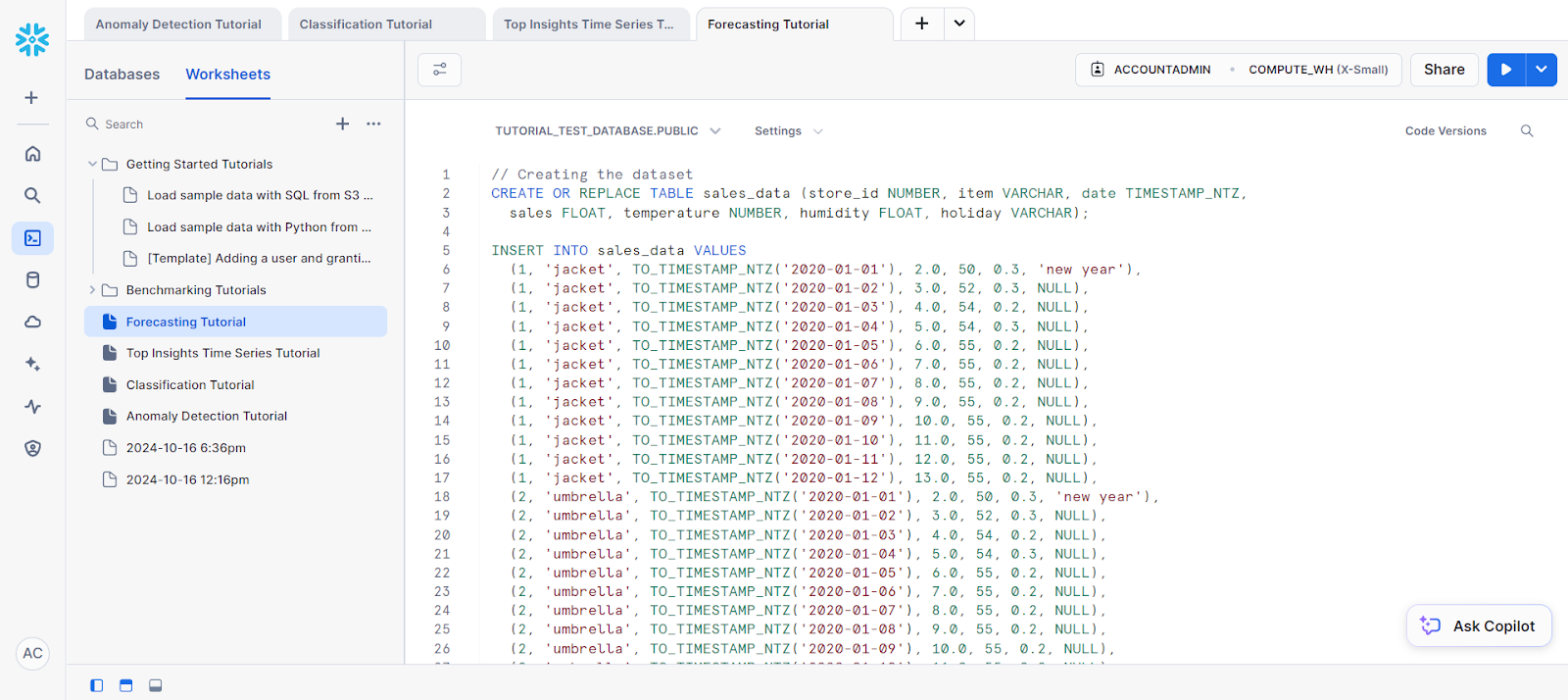Click the worksheet Search input field
Image resolution: width=1568 pixels, height=700 pixels.
206,125
